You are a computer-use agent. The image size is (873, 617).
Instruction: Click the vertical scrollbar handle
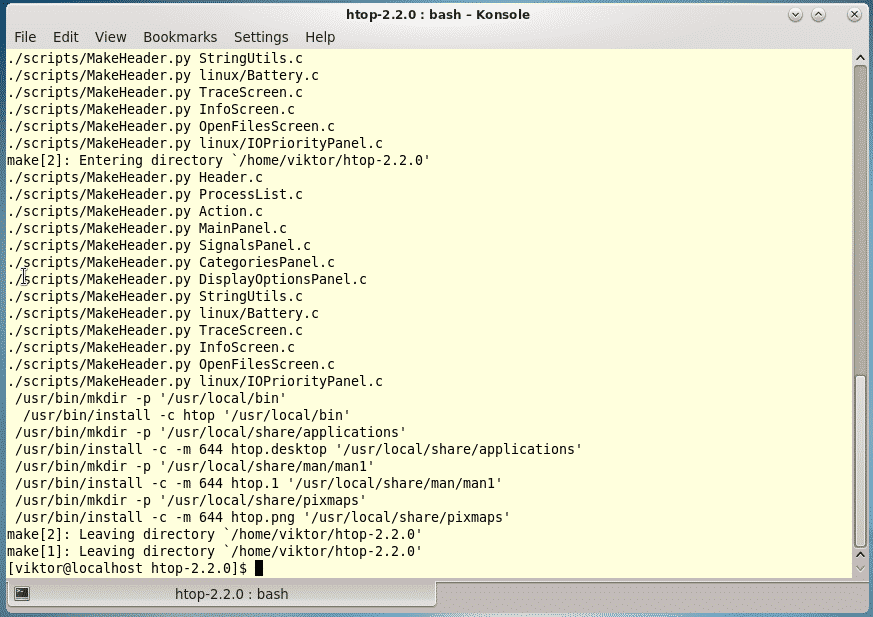[x=860, y=461]
